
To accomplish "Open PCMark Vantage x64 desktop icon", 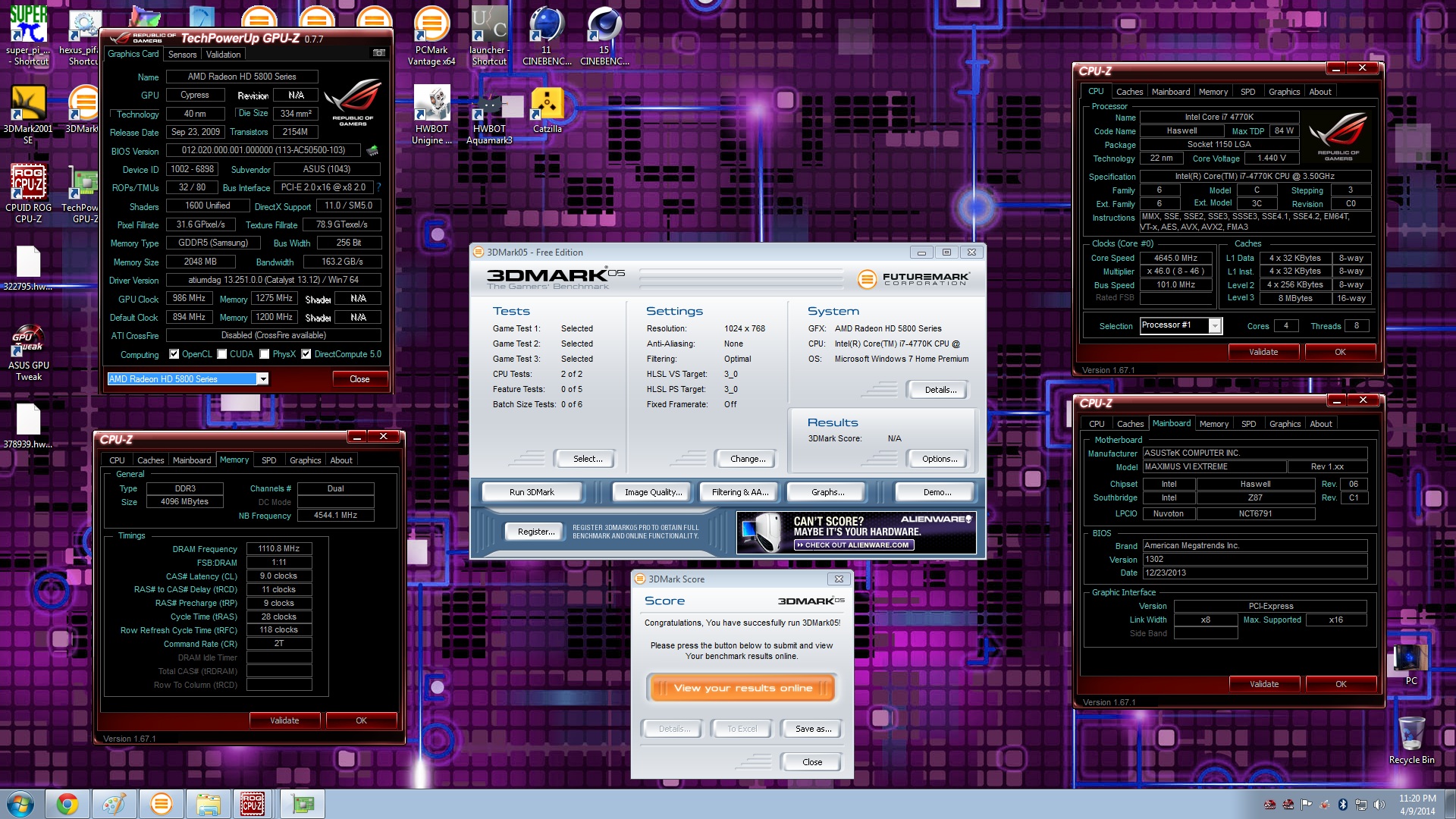I will (431, 35).
